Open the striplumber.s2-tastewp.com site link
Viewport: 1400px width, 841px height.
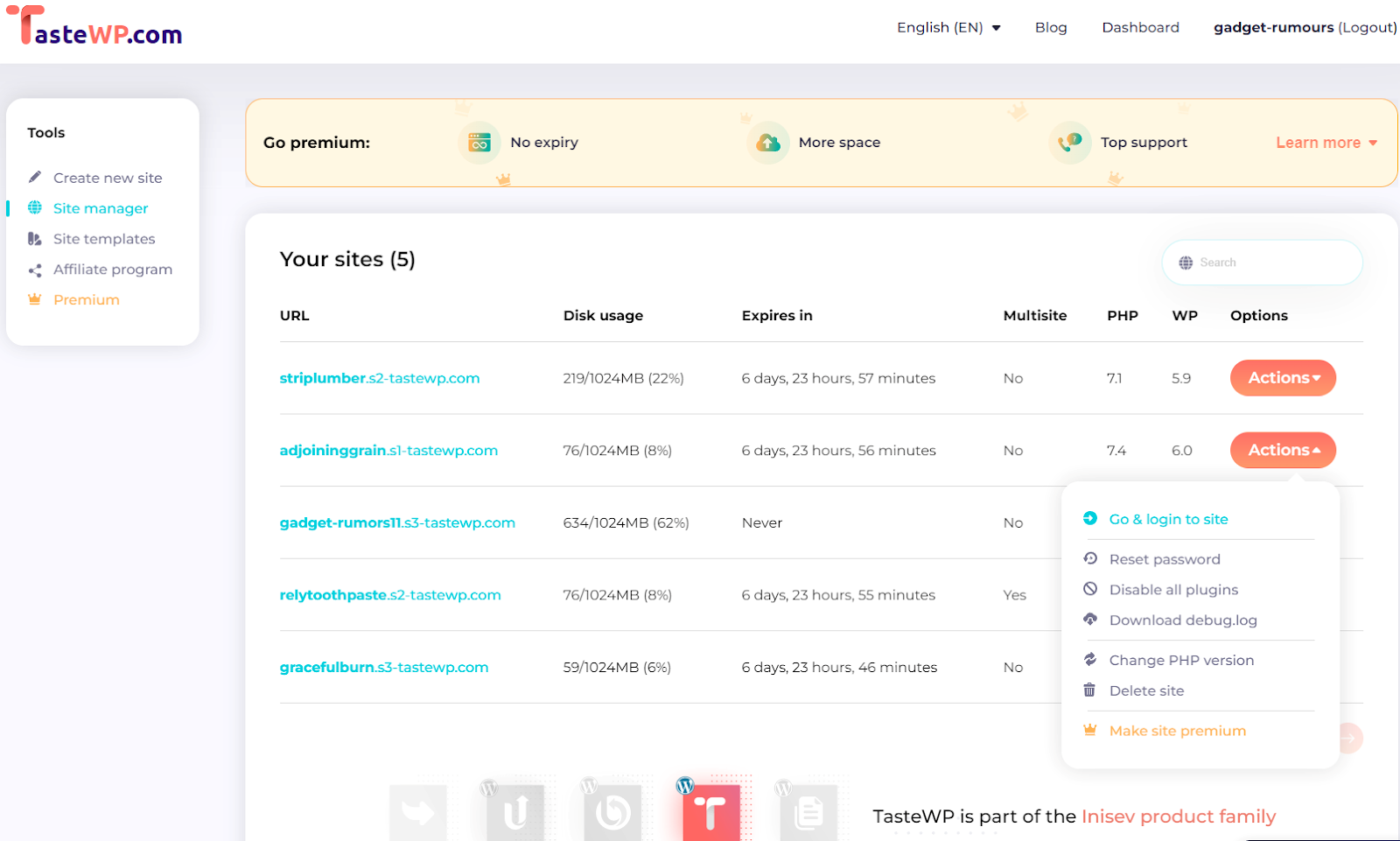[x=380, y=378]
